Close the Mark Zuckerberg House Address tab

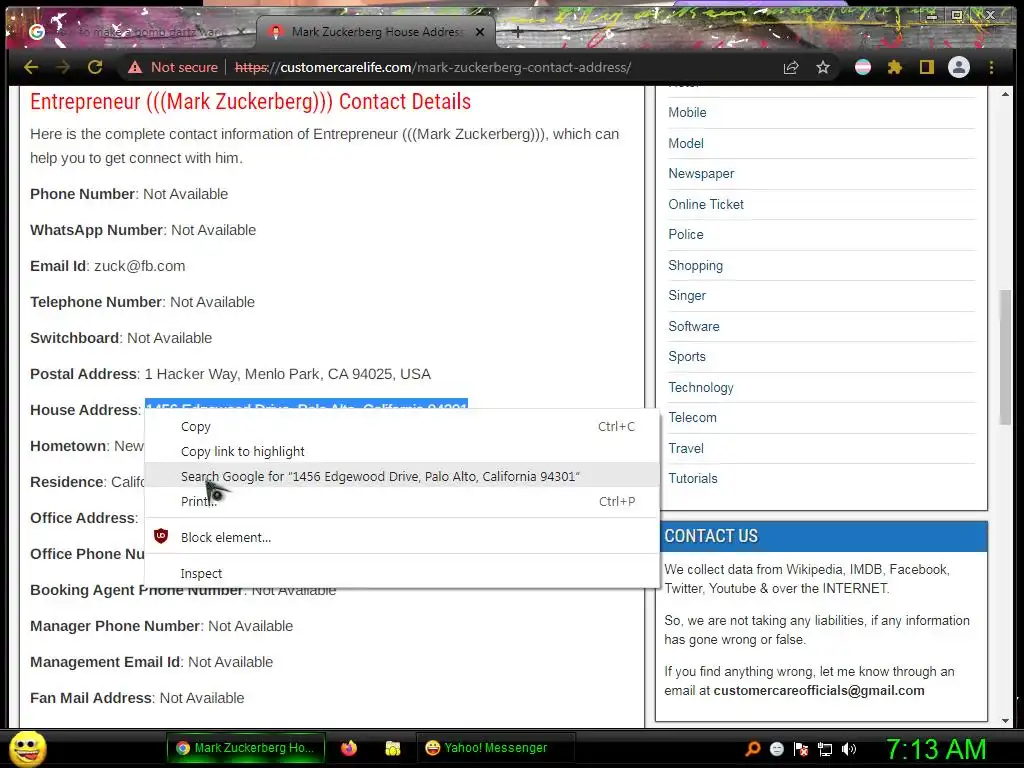(480, 31)
